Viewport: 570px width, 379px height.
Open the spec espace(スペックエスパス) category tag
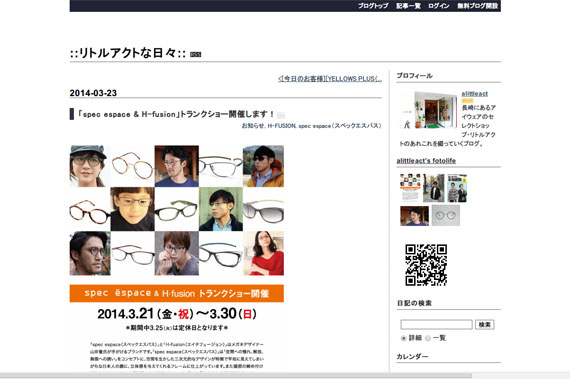click(340, 126)
